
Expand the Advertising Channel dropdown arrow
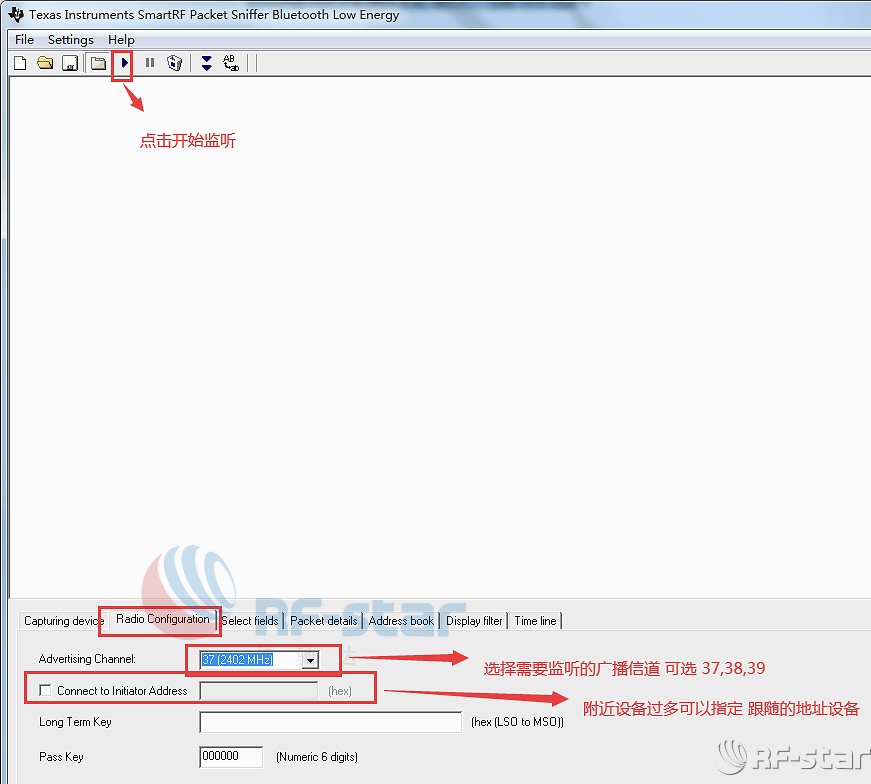tap(311, 660)
